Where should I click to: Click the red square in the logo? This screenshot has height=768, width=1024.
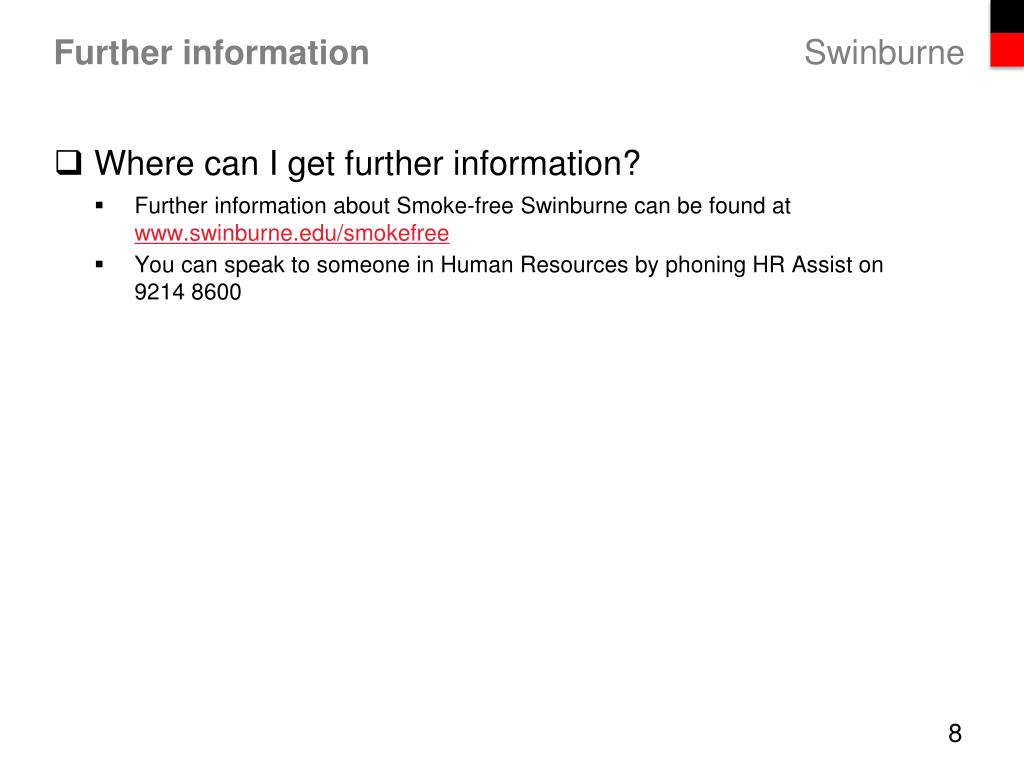[x=1007, y=50]
